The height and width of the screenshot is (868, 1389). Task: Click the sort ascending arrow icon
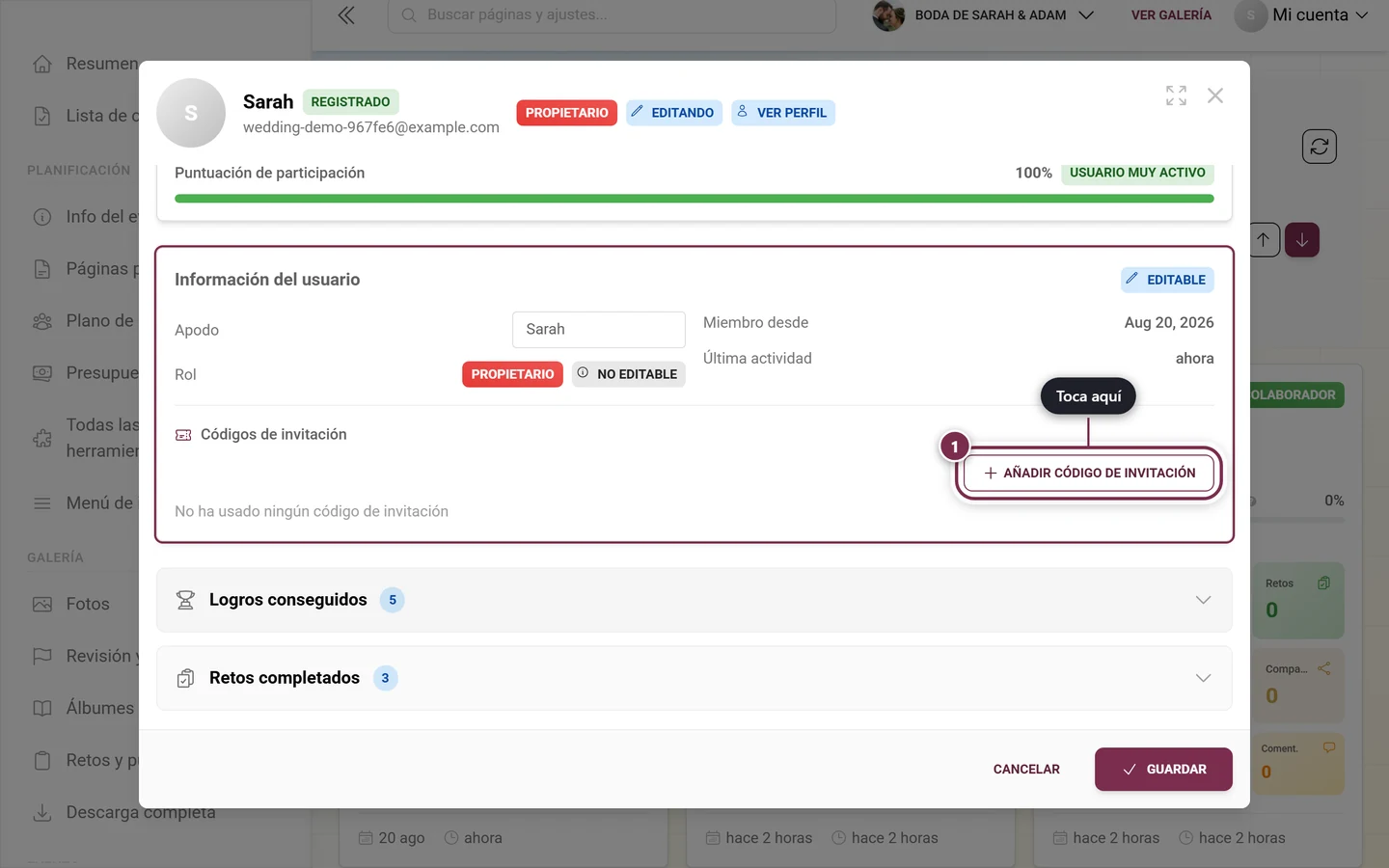click(1263, 240)
